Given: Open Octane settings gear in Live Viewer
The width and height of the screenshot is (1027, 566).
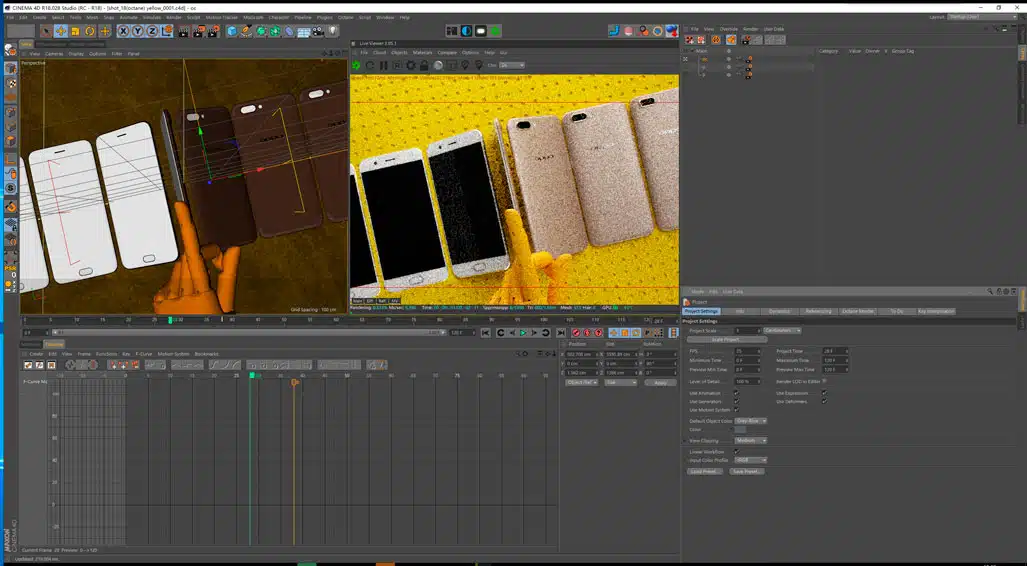Looking at the screenshot, I should point(411,66).
